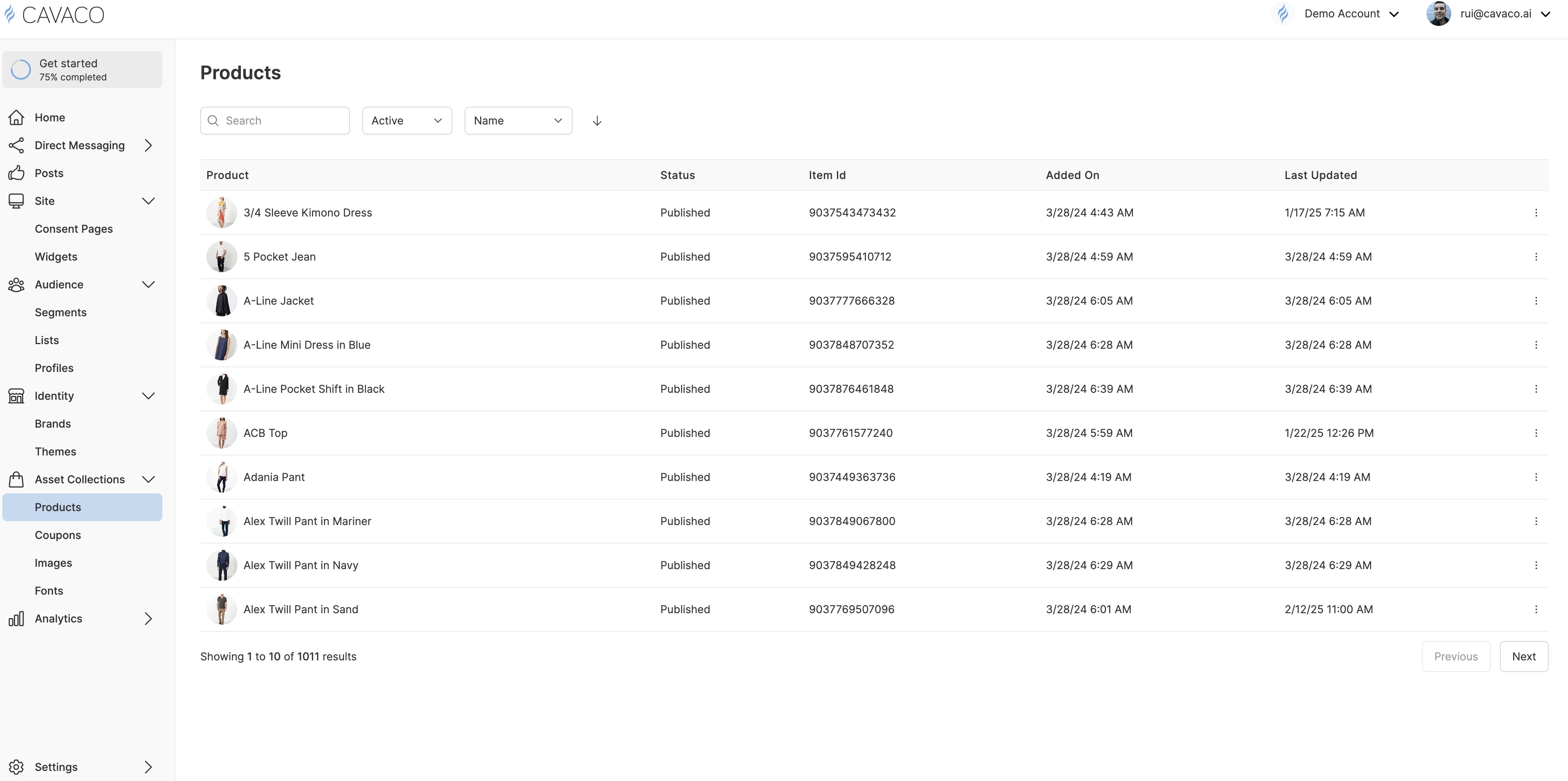Viewport: 1568px width, 781px height.
Task: Expand Direct Messaging chevron
Action: click(x=148, y=145)
